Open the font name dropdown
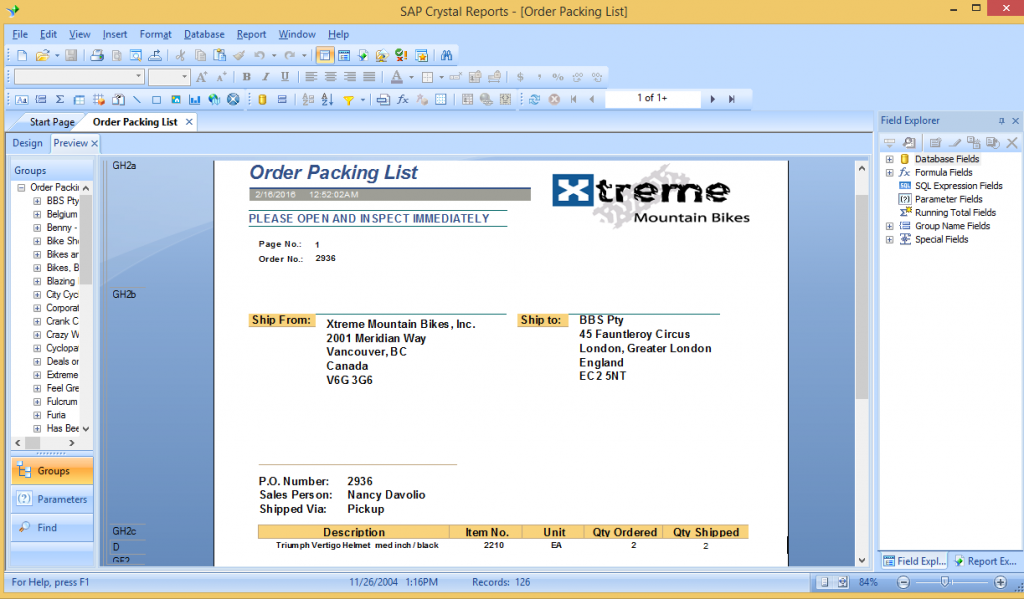This screenshot has height=599, width=1024. (138, 77)
